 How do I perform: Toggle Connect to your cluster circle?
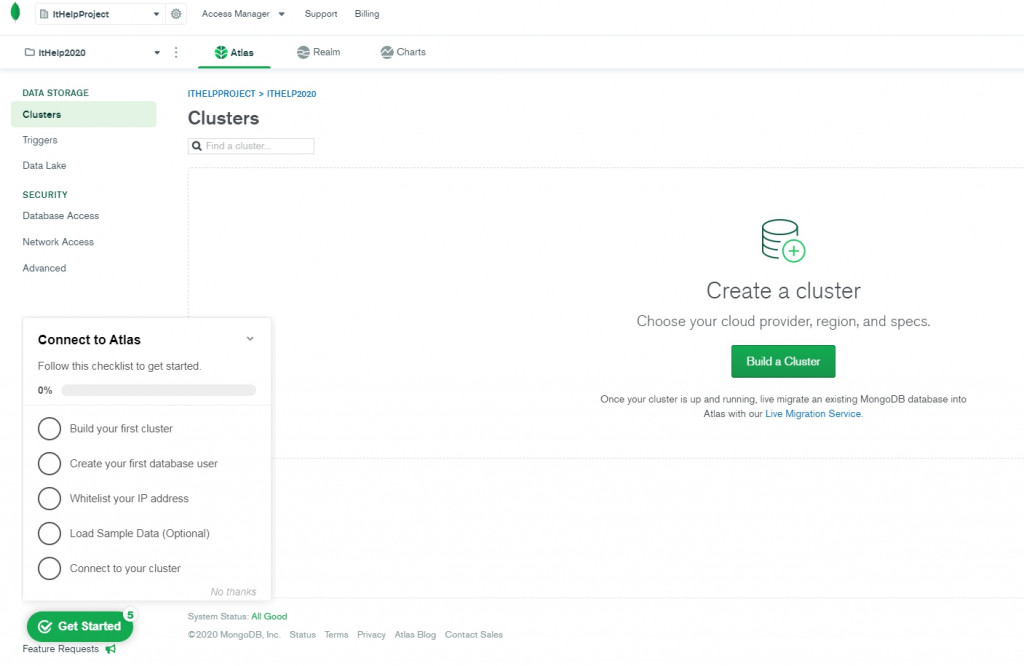coord(49,569)
